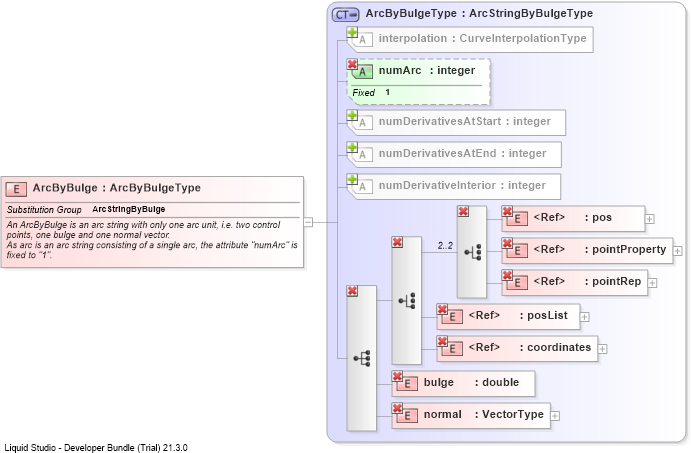Viewport: 691px width, 453px height.
Task: Toggle red X on normal element
Action: 397,408
